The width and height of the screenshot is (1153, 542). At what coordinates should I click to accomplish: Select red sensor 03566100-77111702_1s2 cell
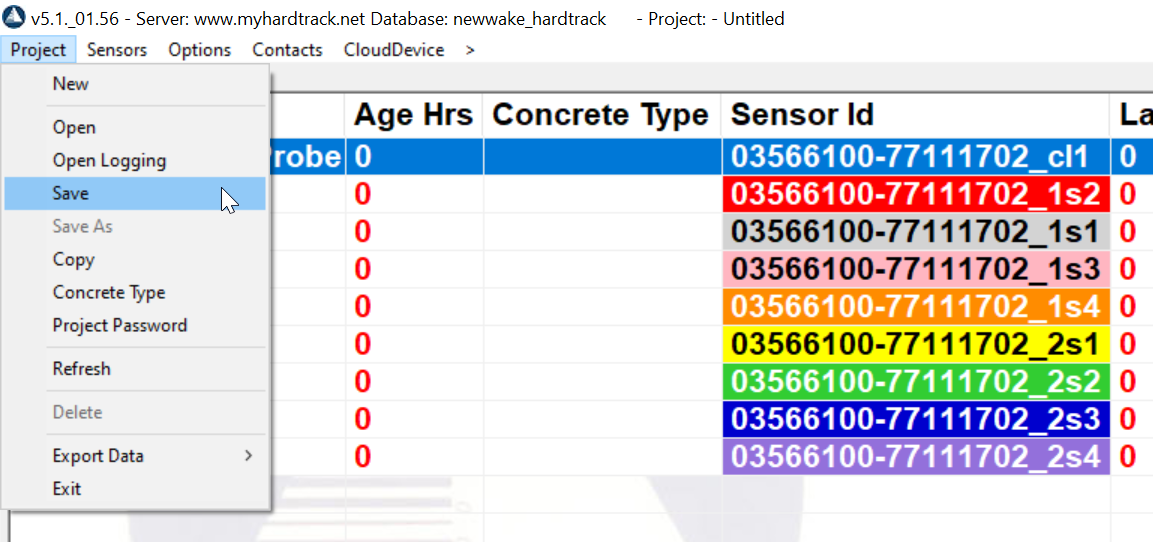point(915,194)
